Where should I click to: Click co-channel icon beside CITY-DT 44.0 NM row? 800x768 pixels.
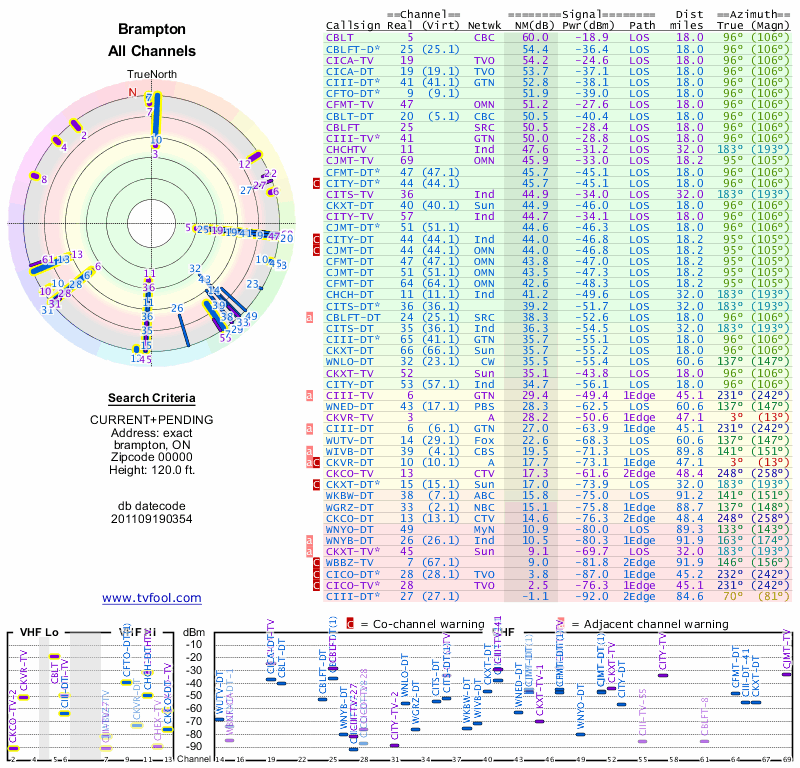click(x=316, y=239)
